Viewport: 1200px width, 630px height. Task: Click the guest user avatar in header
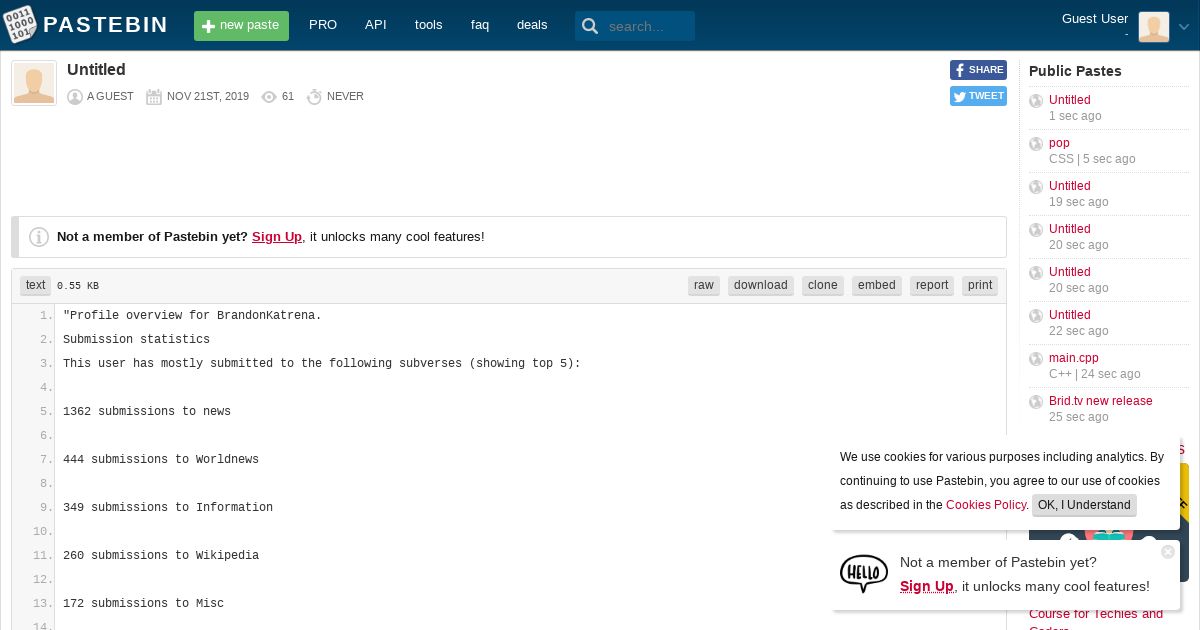(x=1153, y=27)
